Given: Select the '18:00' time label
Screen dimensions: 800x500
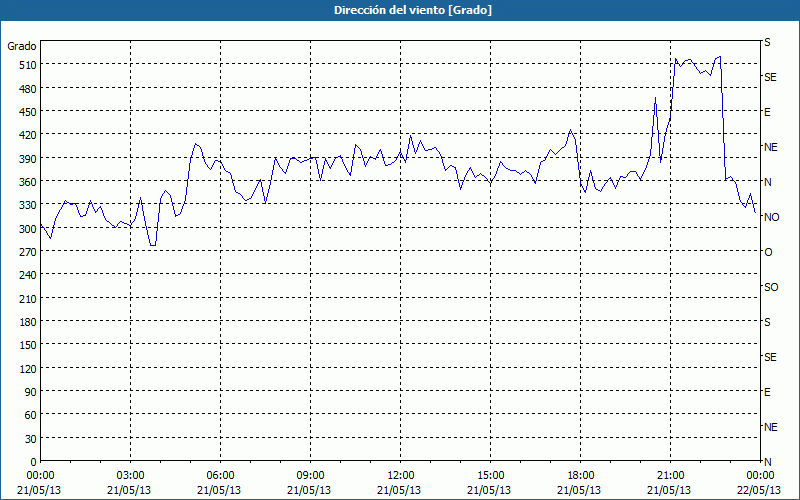Looking at the screenshot, I should 580,476.
